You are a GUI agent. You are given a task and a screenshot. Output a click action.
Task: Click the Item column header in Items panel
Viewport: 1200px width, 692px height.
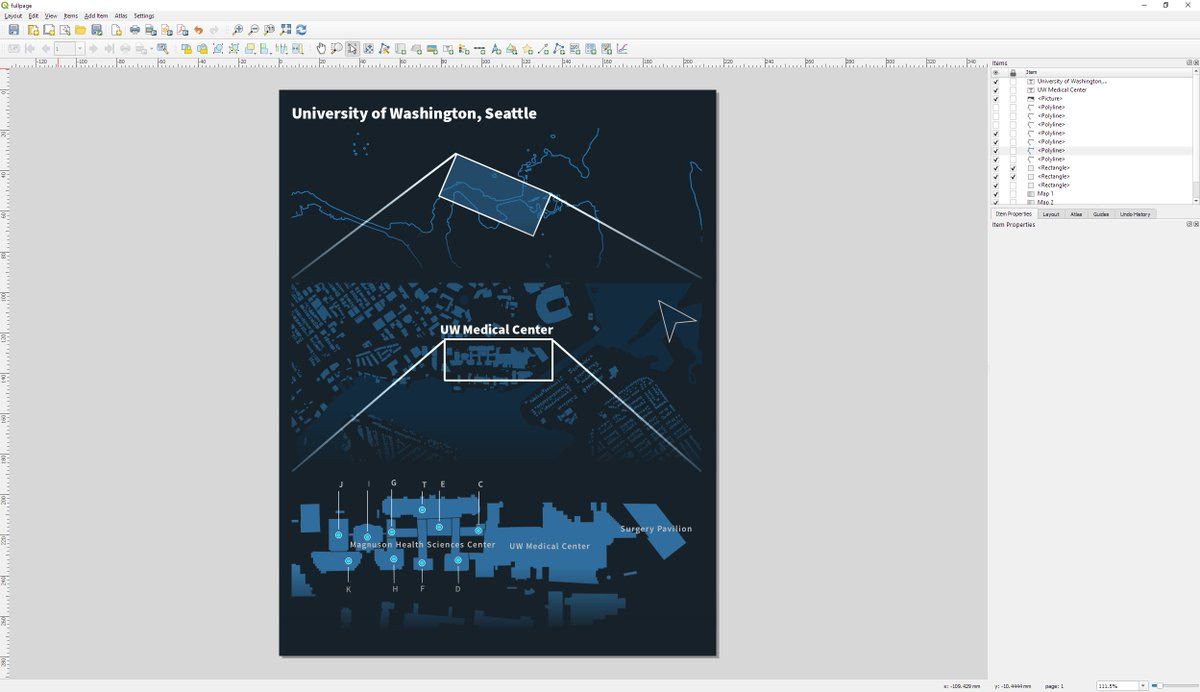click(1031, 72)
